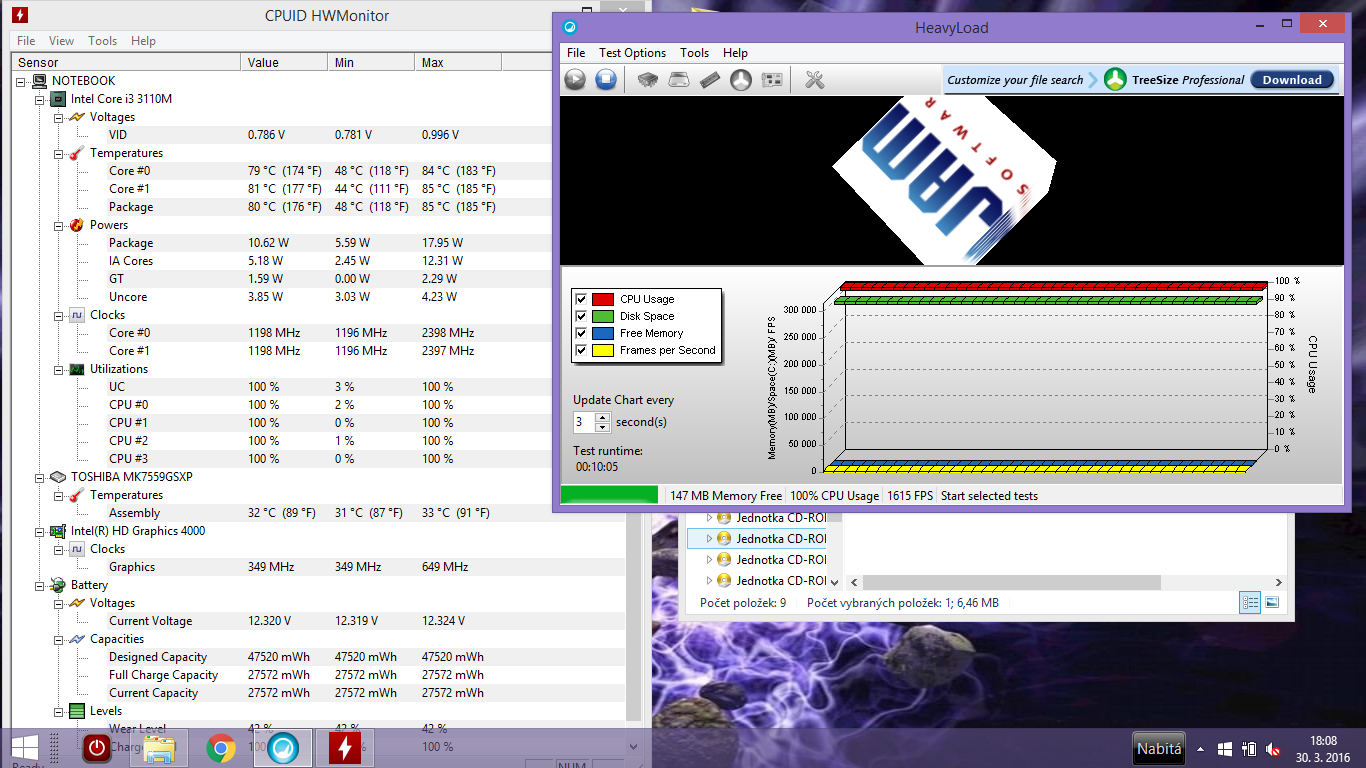Stop the running HeavyLoad test
Screen dimensions: 1366x768
[606, 80]
